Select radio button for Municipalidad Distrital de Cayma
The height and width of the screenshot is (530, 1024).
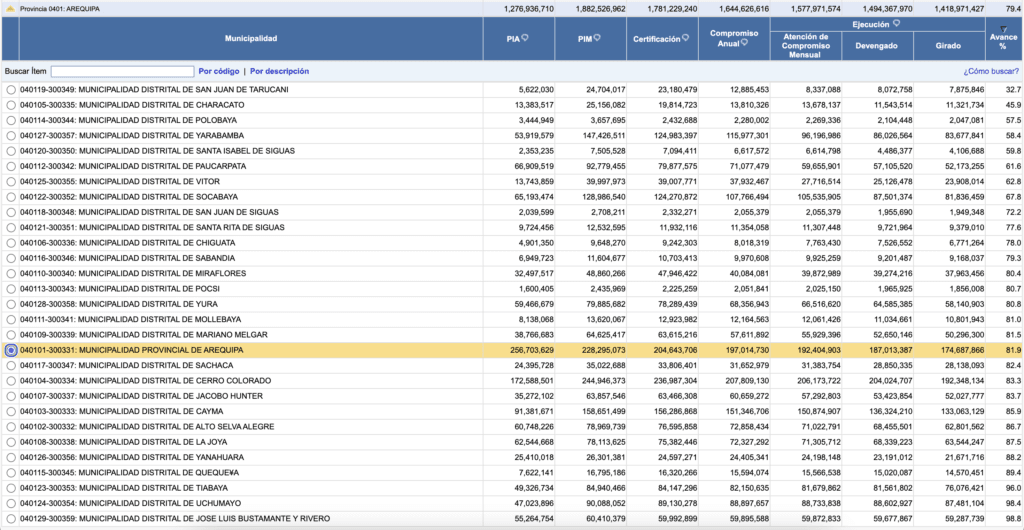point(11,411)
